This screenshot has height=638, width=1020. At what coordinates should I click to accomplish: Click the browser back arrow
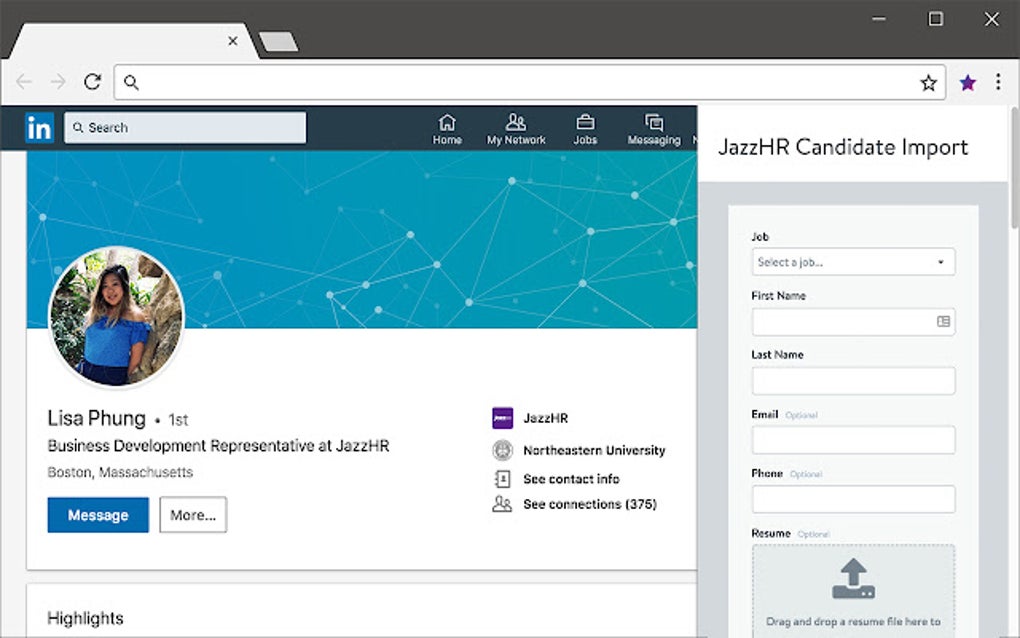pyautogui.click(x=24, y=82)
